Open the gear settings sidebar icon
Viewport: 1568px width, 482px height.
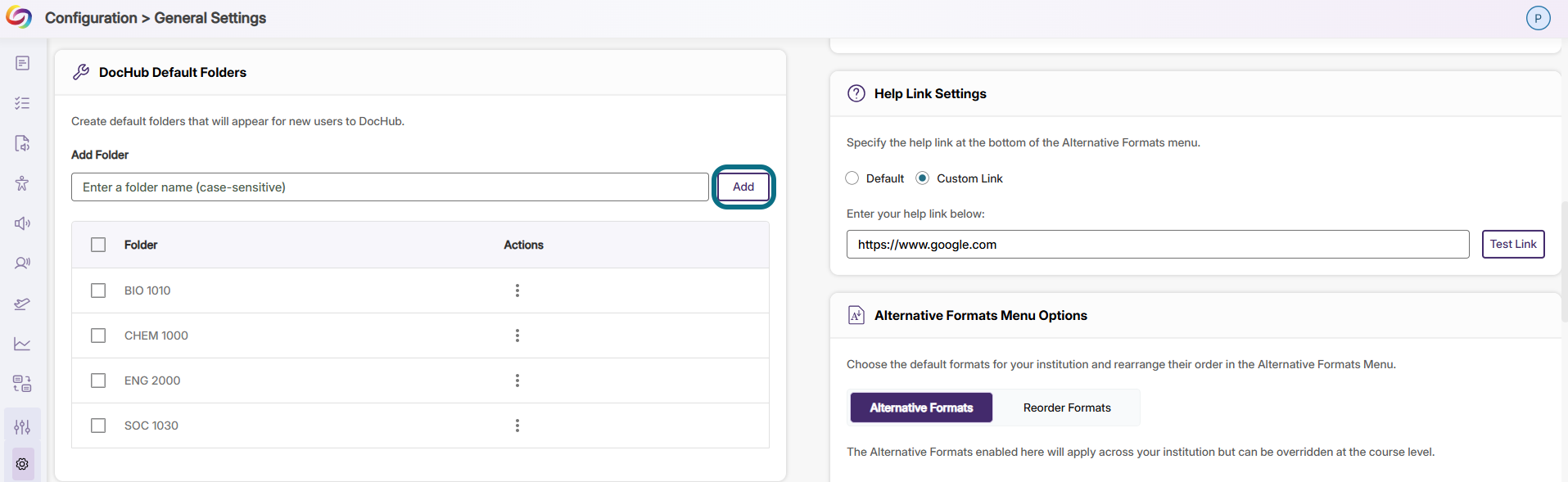pos(22,464)
